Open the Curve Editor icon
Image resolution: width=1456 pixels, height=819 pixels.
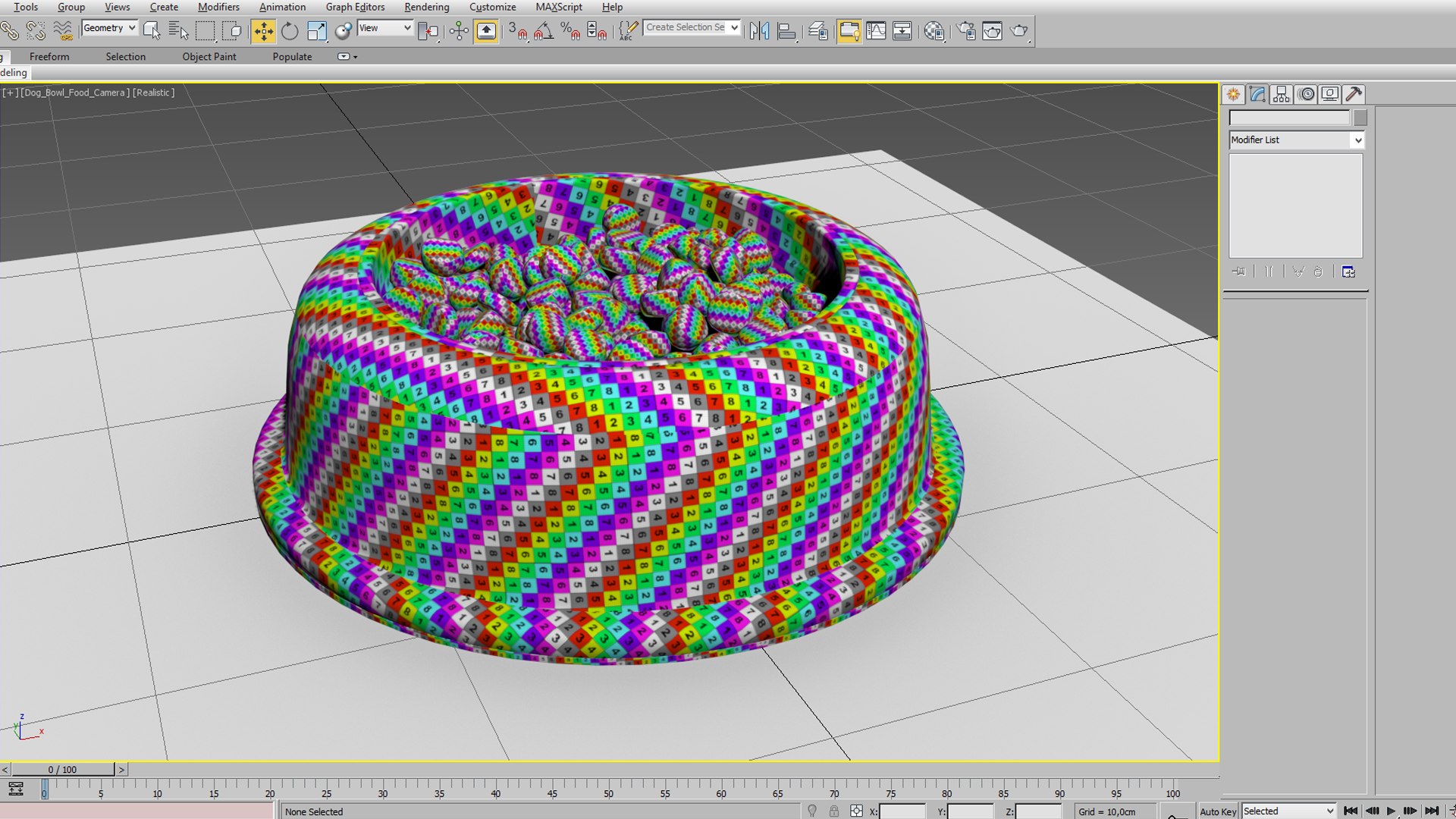(x=876, y=31)
